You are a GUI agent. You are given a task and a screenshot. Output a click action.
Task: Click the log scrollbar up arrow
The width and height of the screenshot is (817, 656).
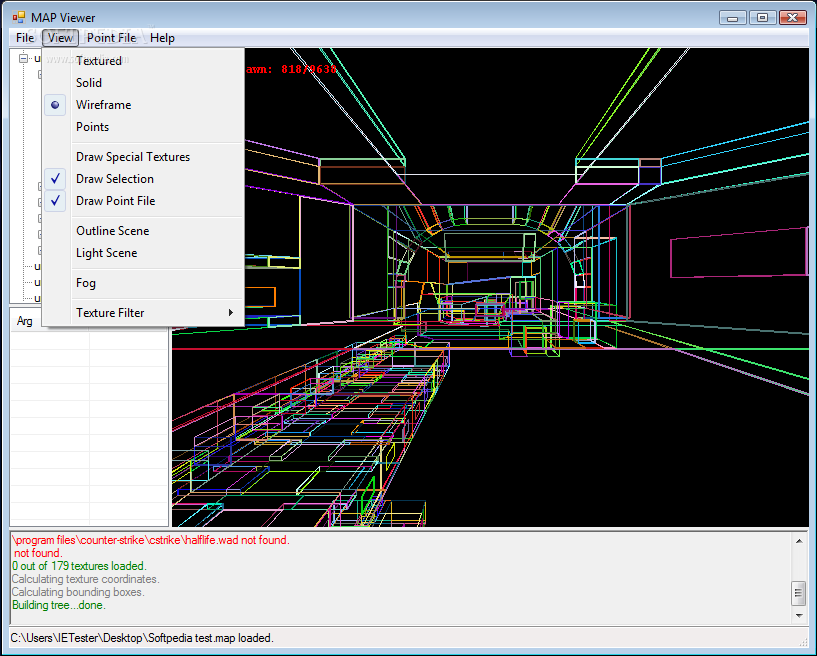[799, 541]
